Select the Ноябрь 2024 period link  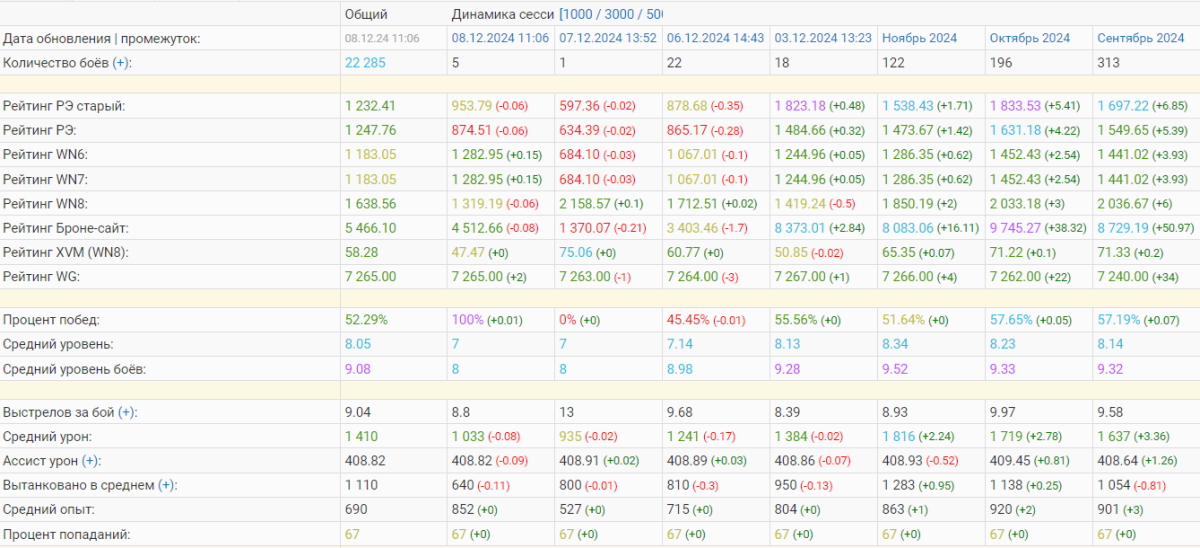919,38
